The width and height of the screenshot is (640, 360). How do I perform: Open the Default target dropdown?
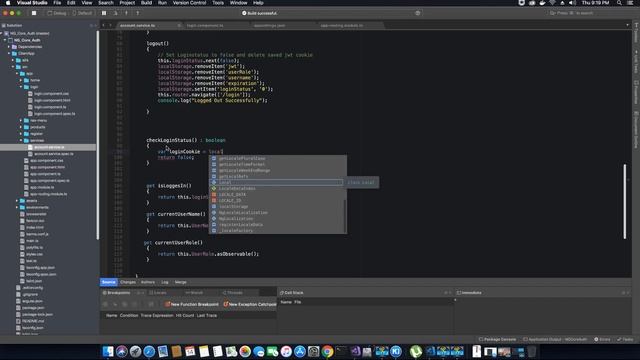pyautogui.click(x=83, y=13)
